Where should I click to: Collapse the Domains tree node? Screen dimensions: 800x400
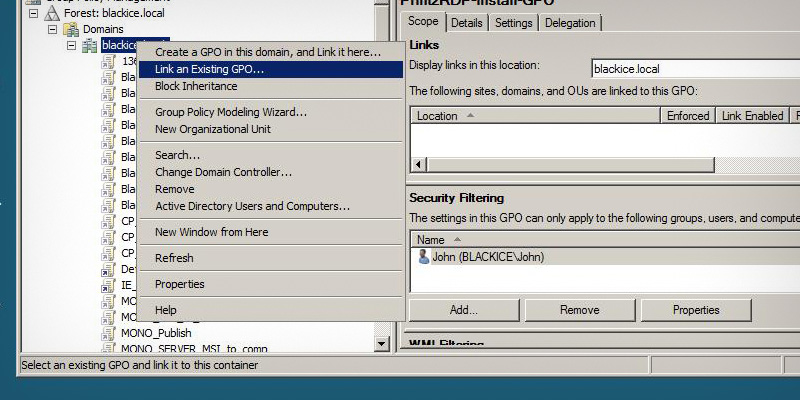coord(53,30)
